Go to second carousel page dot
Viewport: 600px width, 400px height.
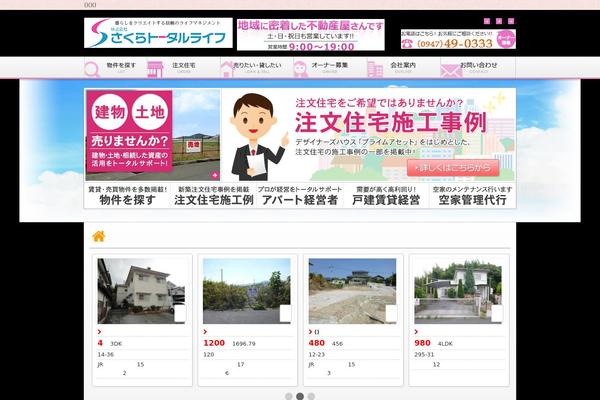coord(300,396)
